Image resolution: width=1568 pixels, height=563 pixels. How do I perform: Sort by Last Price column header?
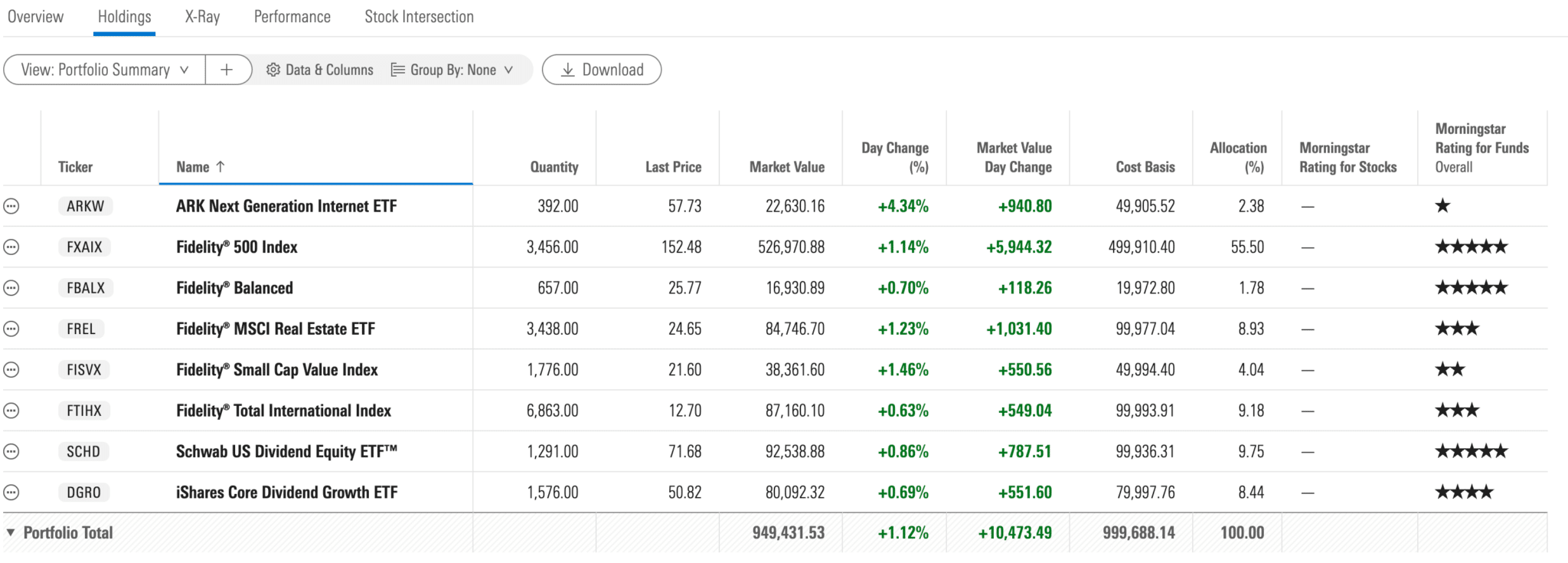click(x=673, y=167)
